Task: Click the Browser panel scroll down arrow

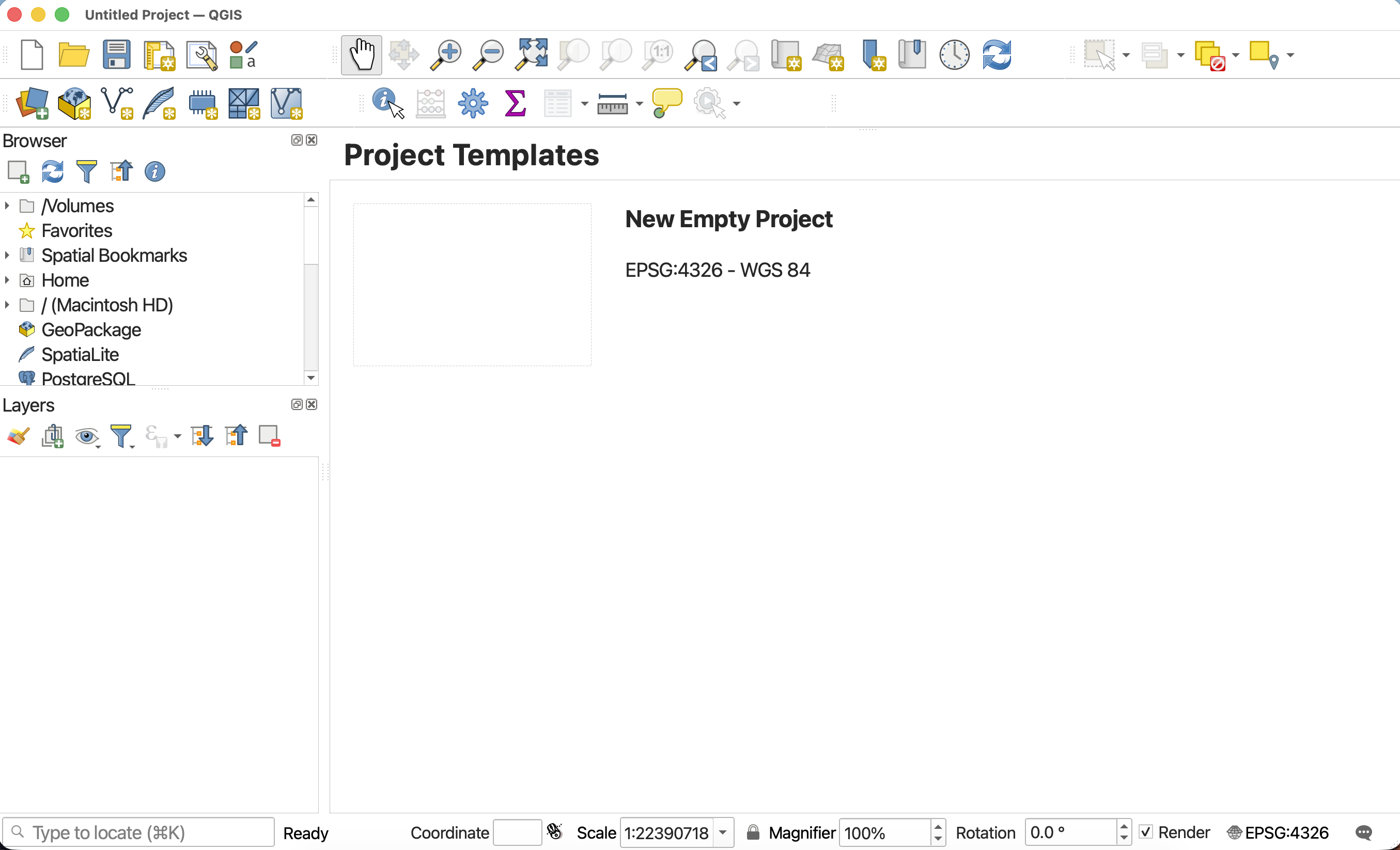Action: 311,377
